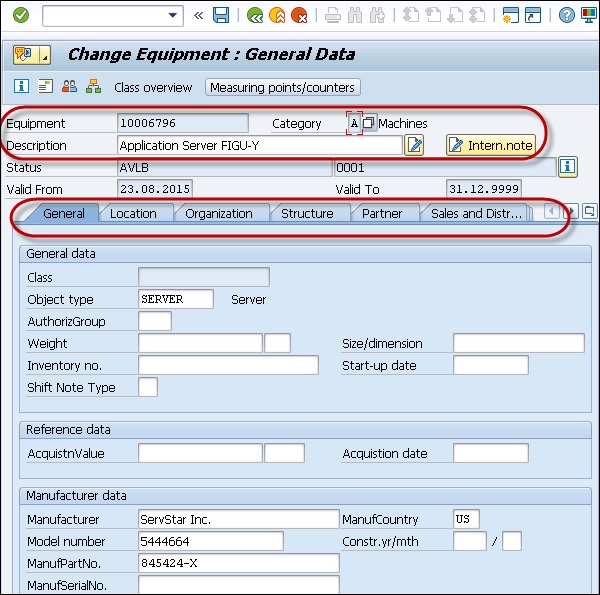Screen dimensions: 600x595
Task: Click the Model number field 5444664
Action: tap(211, 541)
